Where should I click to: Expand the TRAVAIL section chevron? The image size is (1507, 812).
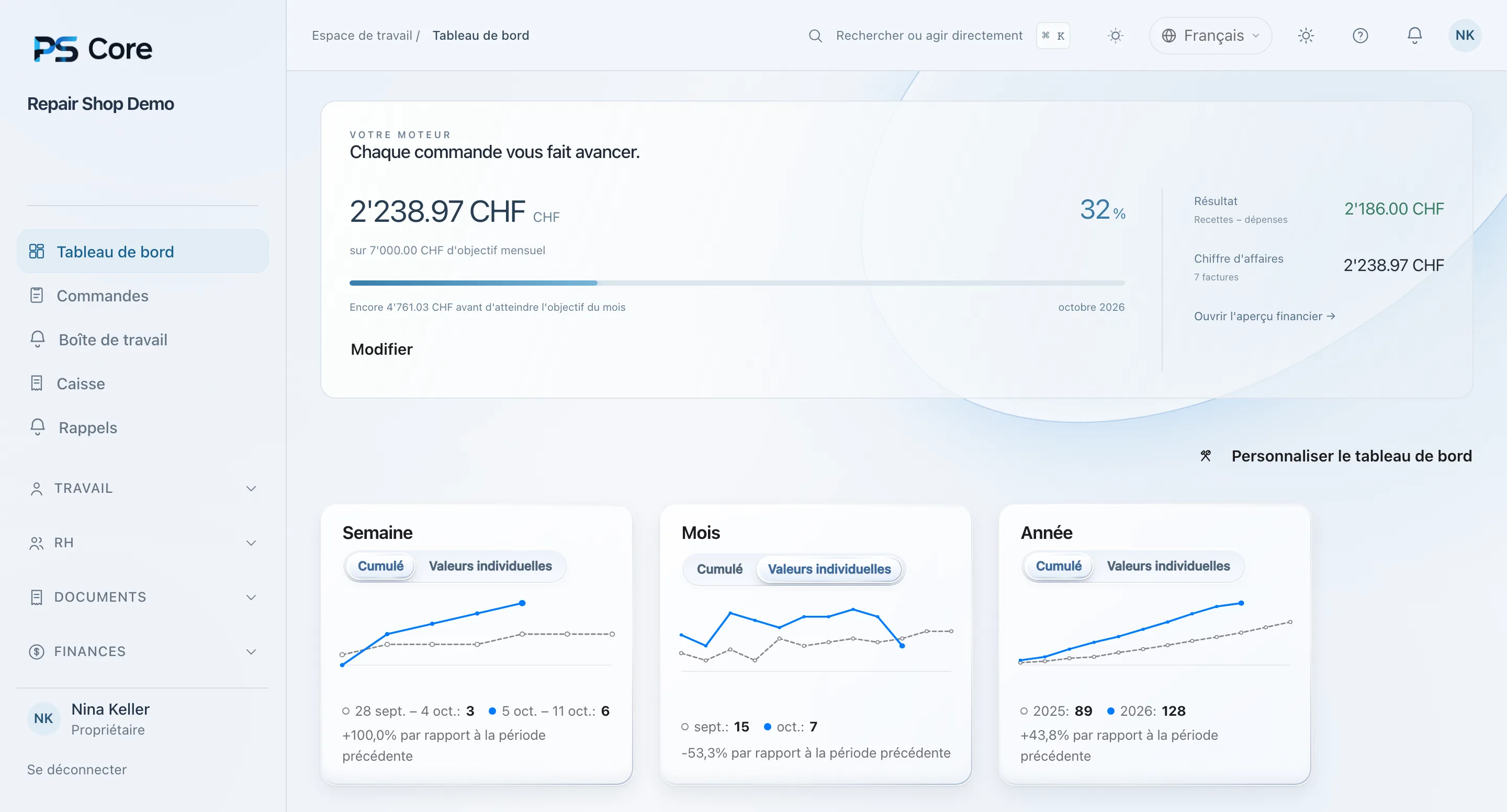251,489
